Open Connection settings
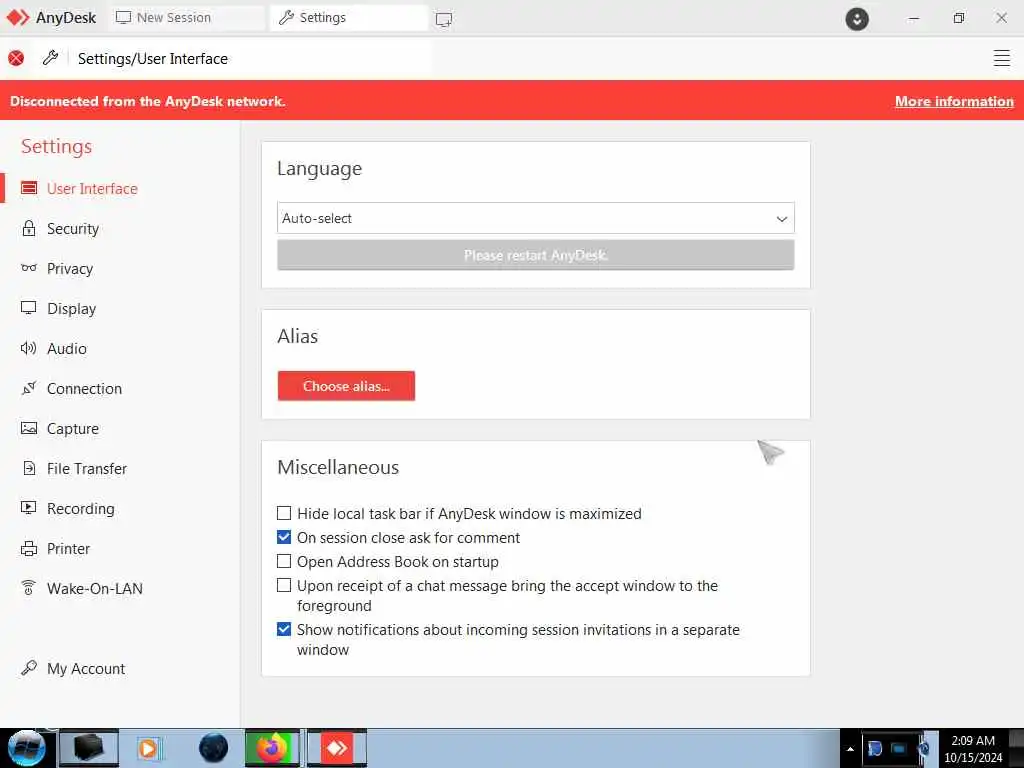 [84, 389]
